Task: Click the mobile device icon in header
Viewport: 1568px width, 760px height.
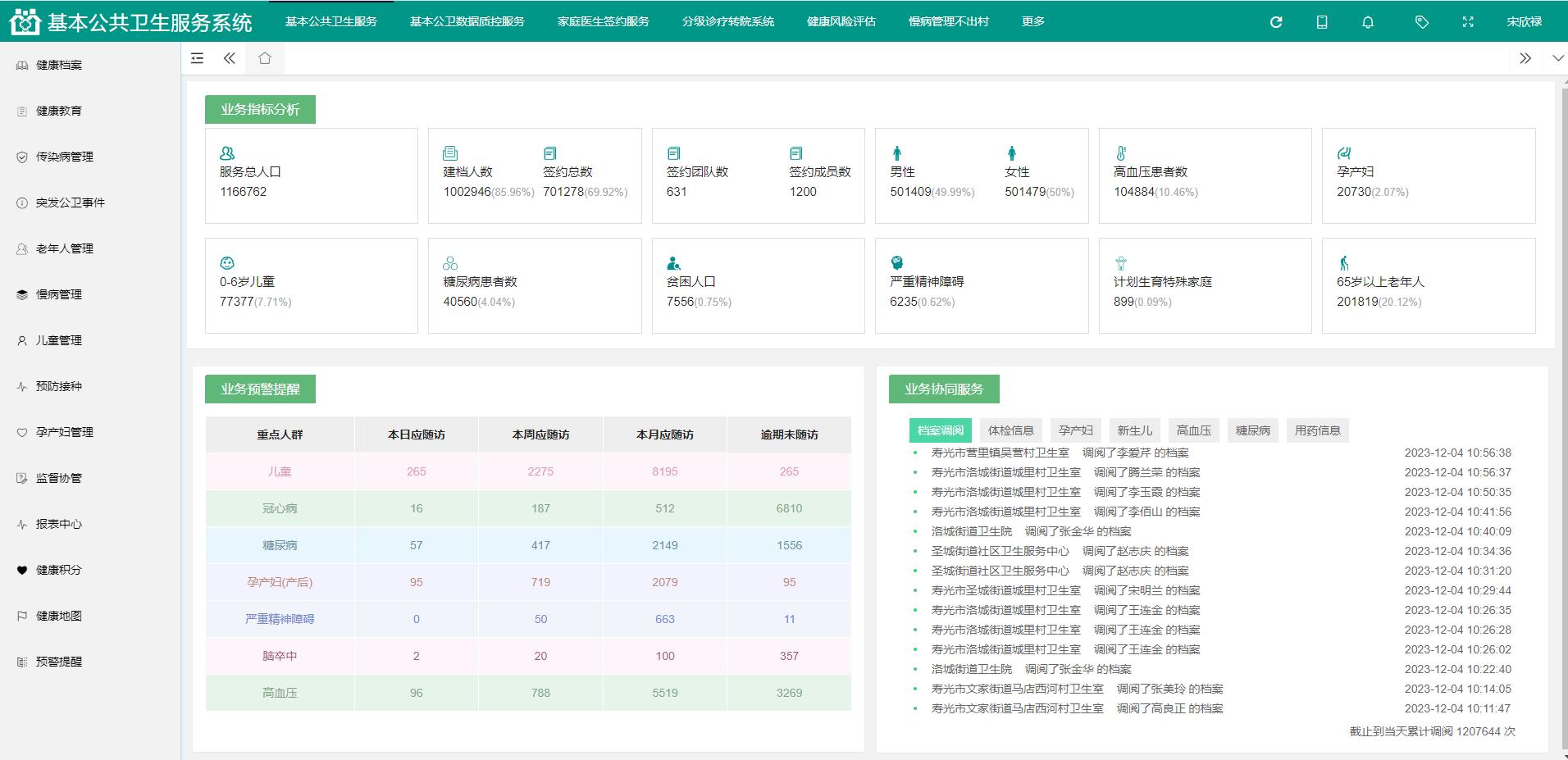Action: tap(1321, 22)
